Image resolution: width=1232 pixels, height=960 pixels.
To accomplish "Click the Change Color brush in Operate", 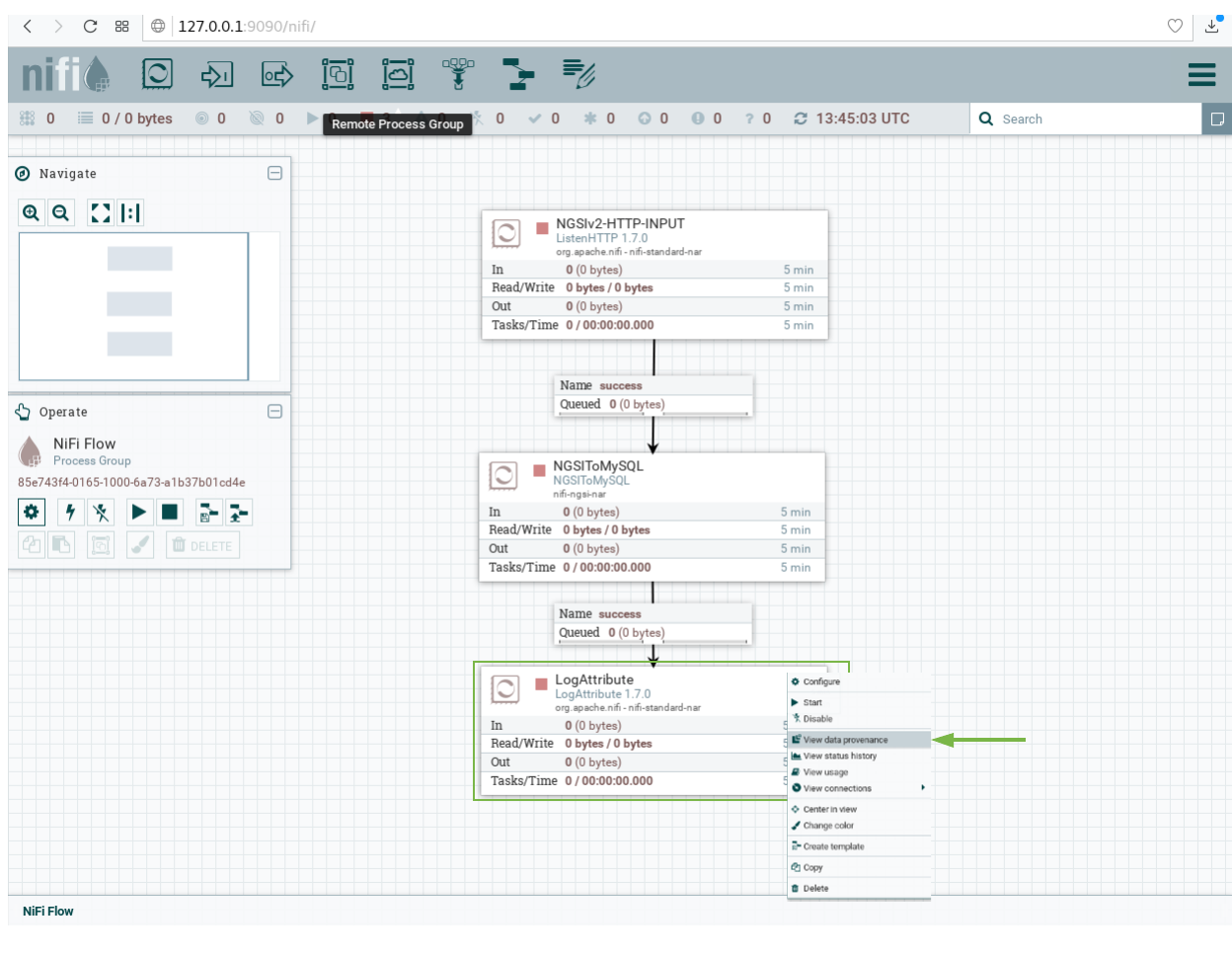I will 140,544.
